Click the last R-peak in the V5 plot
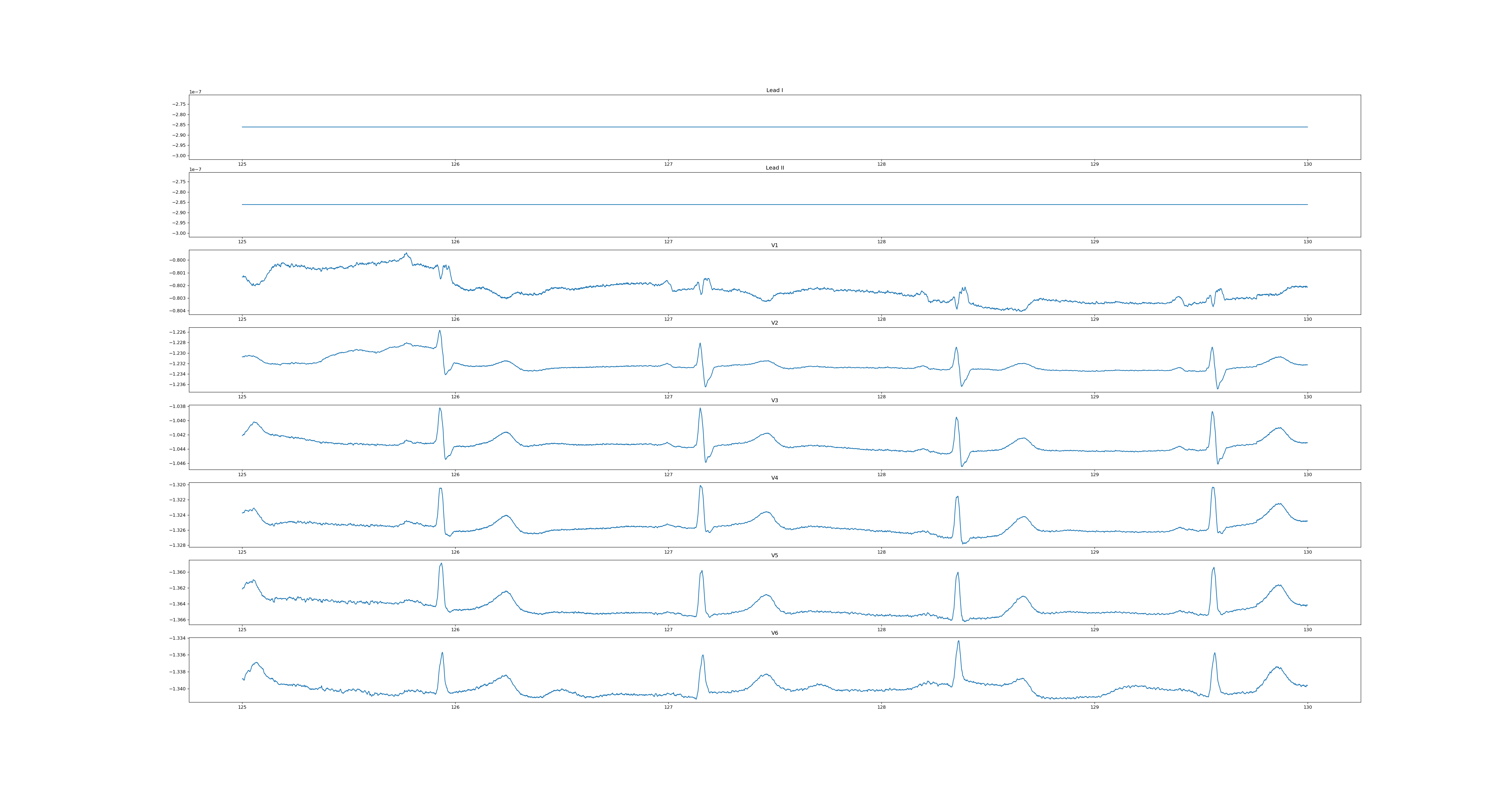This screenshot has width=1512, height=789. point(1214,568)
